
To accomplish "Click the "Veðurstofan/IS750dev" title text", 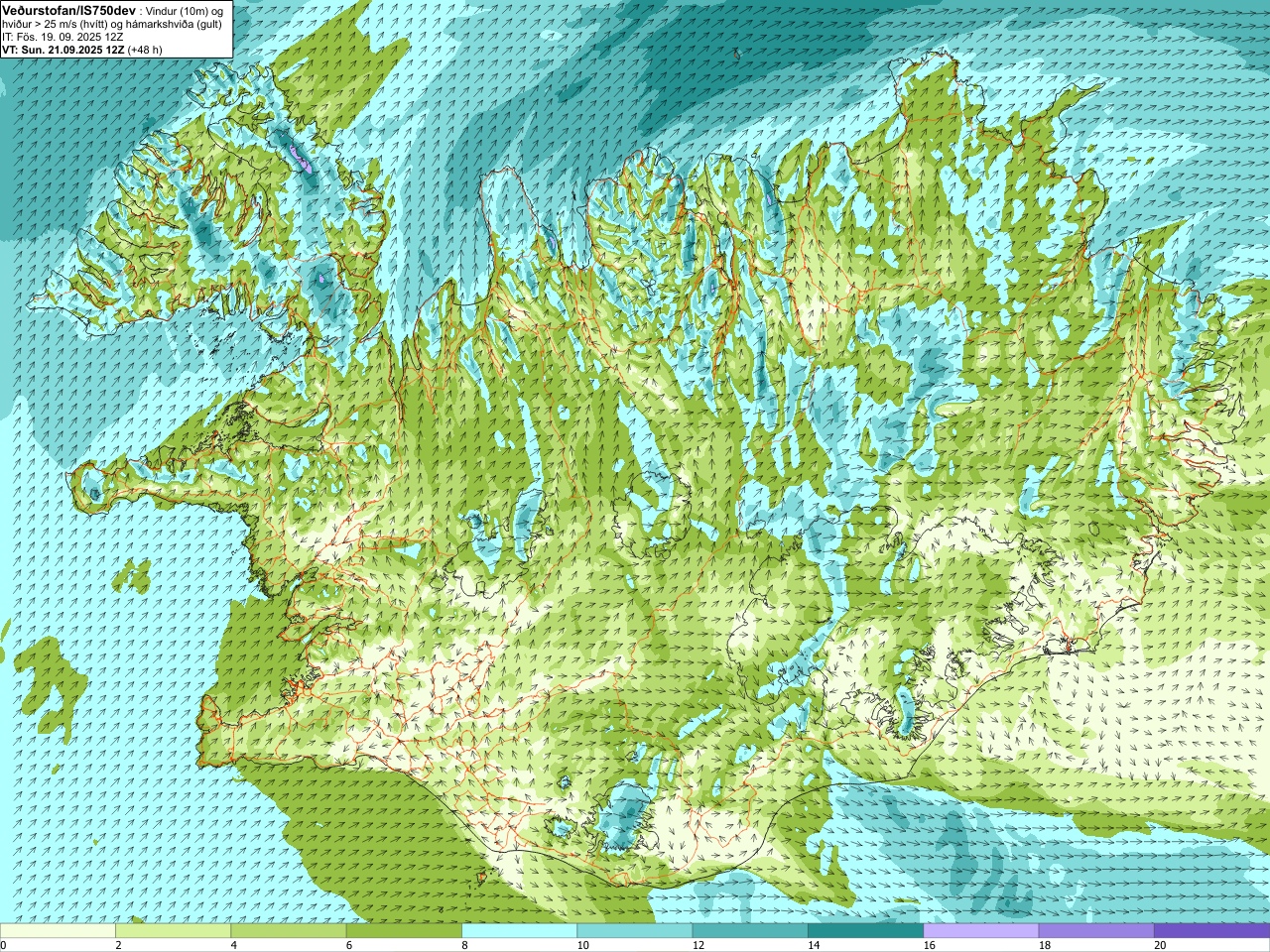I will click(x=69, y=9).
